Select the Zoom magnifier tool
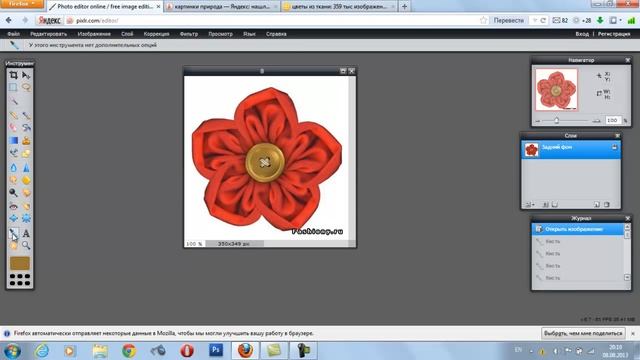 [x=26, y=245]
